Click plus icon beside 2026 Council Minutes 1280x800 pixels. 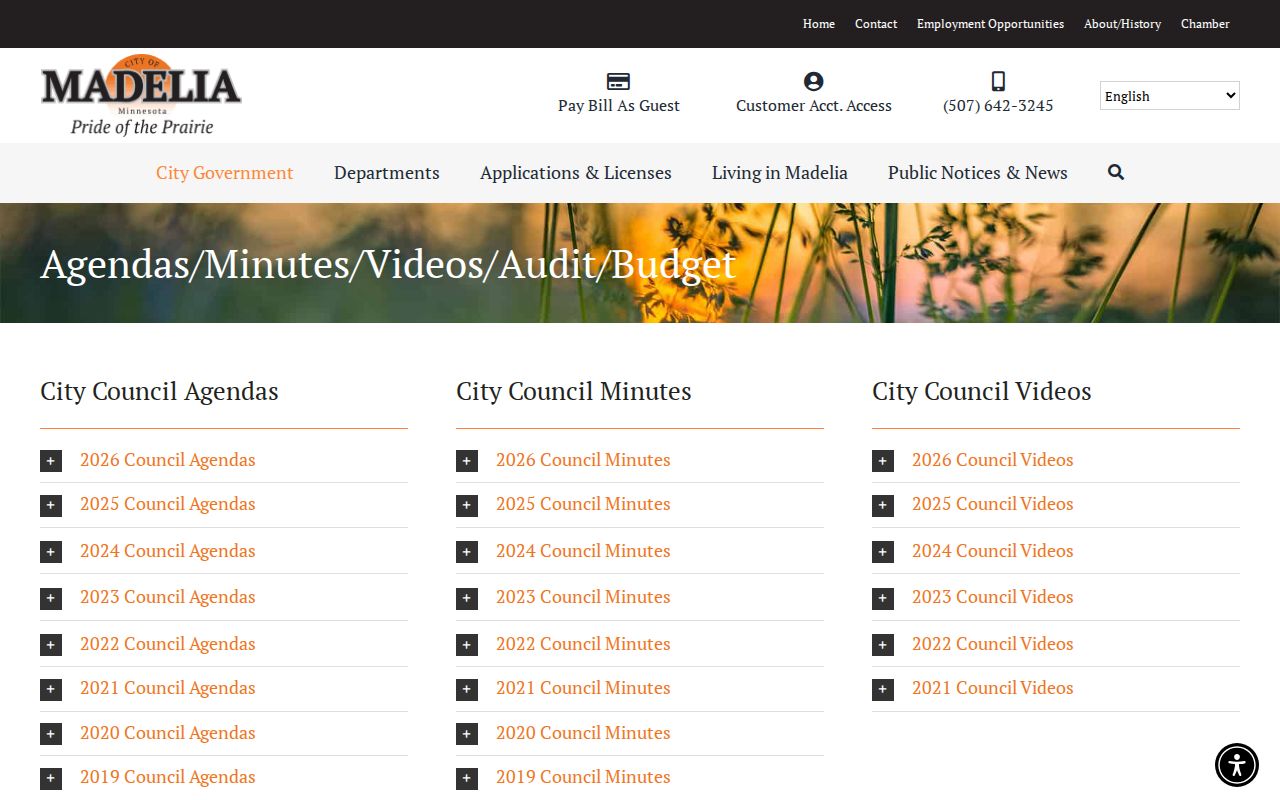(x=467, y=460)
